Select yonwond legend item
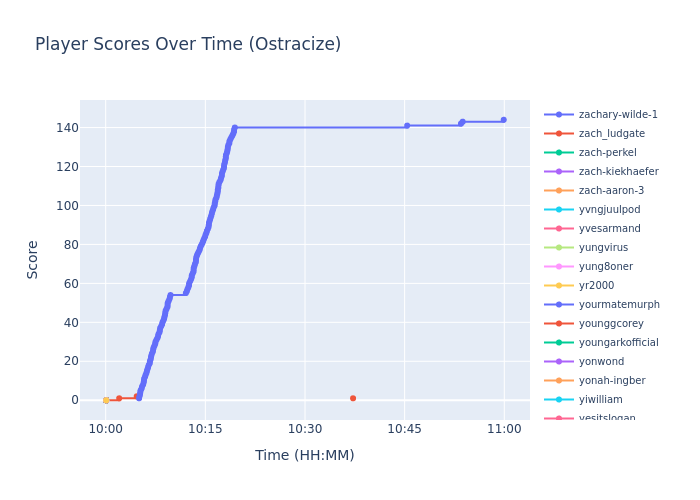 pos(601,362)
